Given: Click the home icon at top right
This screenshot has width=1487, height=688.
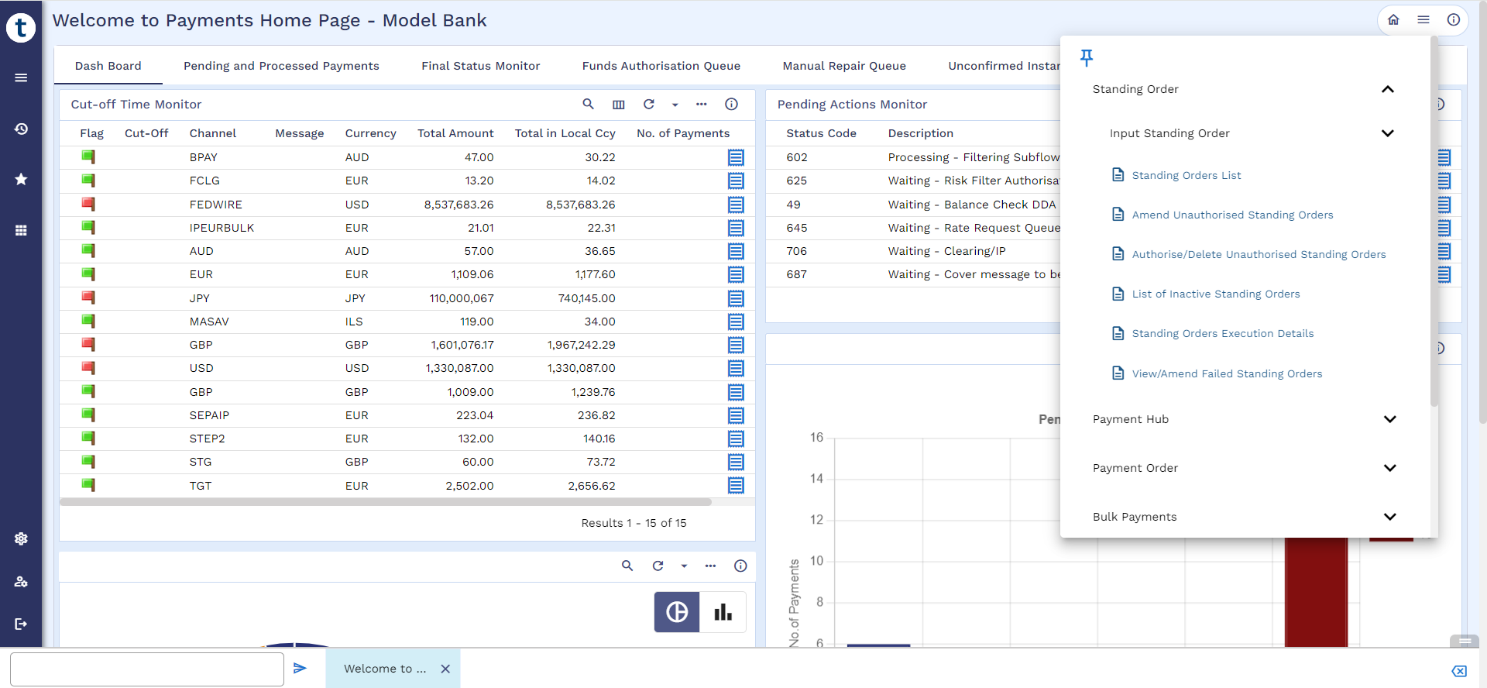Looking at the screenshot, I should coord(1393,20).
